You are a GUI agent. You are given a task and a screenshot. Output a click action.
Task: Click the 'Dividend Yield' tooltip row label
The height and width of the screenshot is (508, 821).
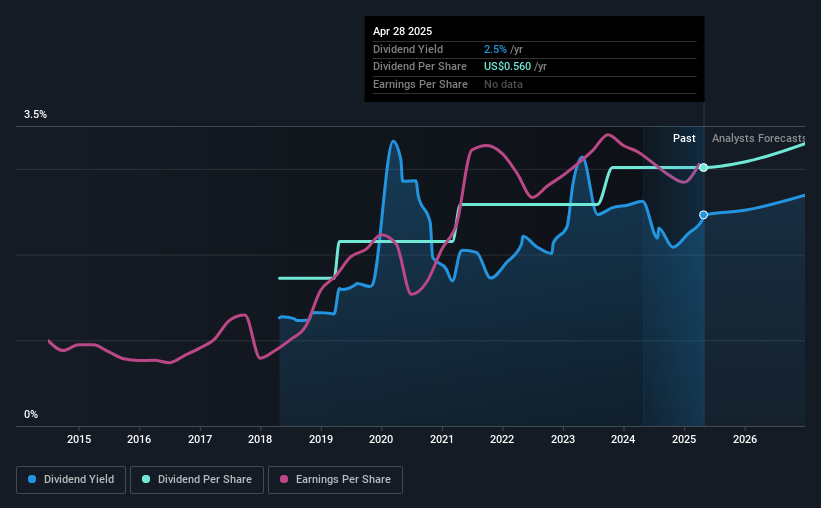(x=408, y=49)
